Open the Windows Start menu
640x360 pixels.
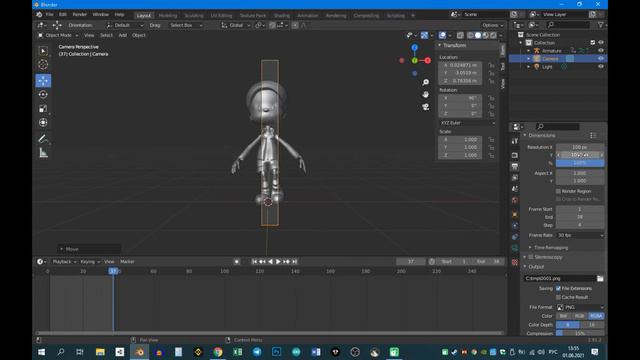(42, 352)
